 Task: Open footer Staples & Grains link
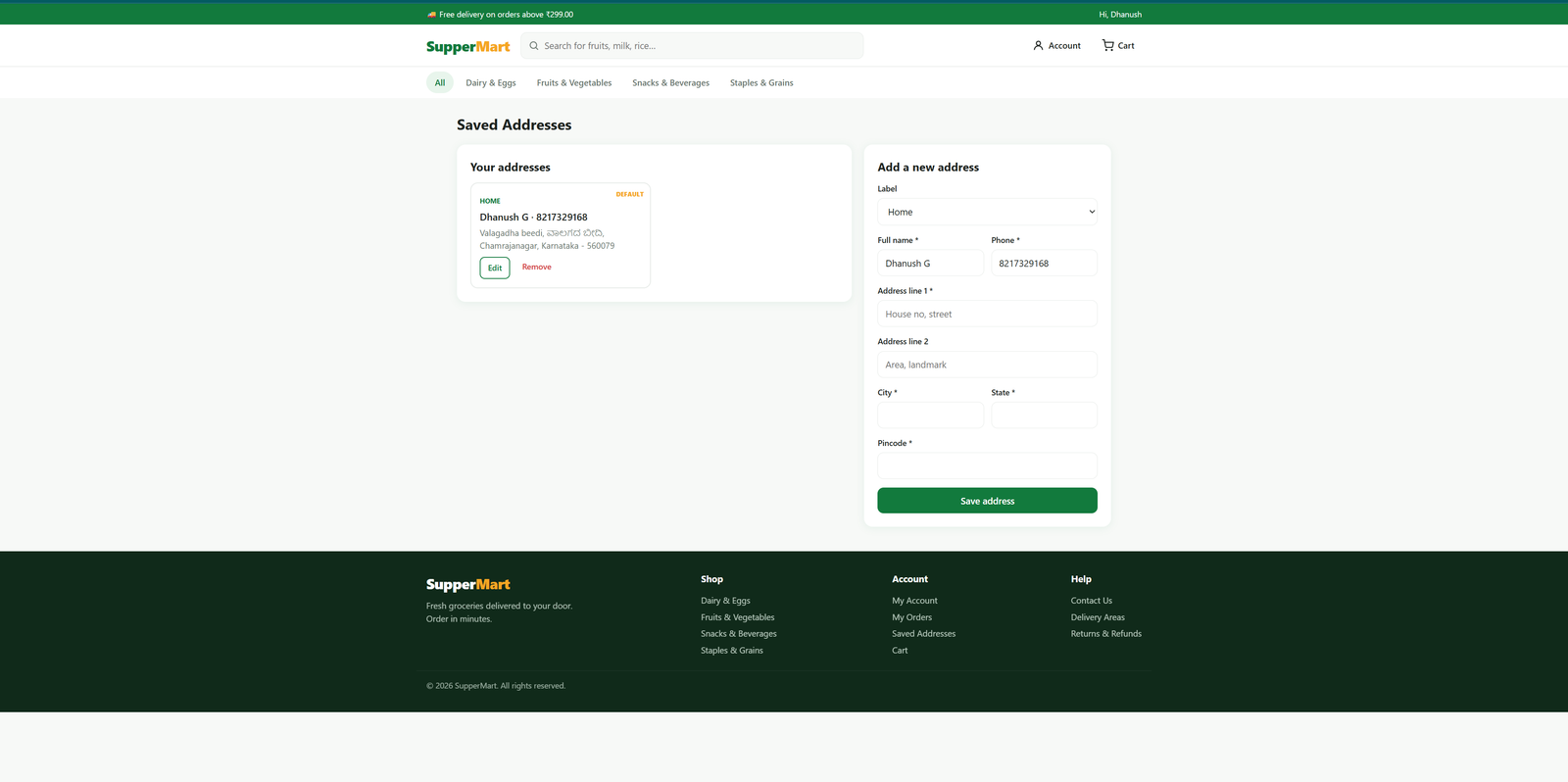pyautogui.click(x=732, y=651)
